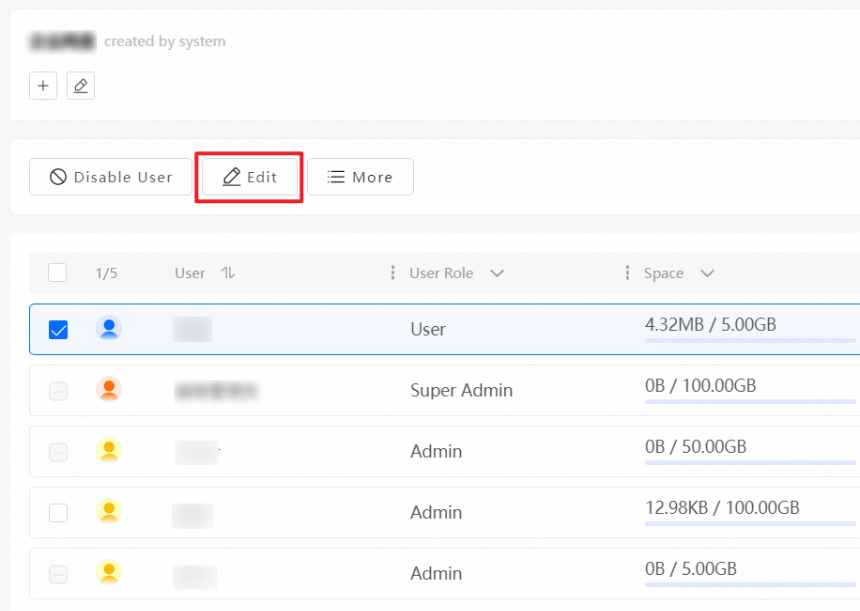Click the dots handle before User Role
The width and height of the screenshot is (860, 611).
pos(392,273)
